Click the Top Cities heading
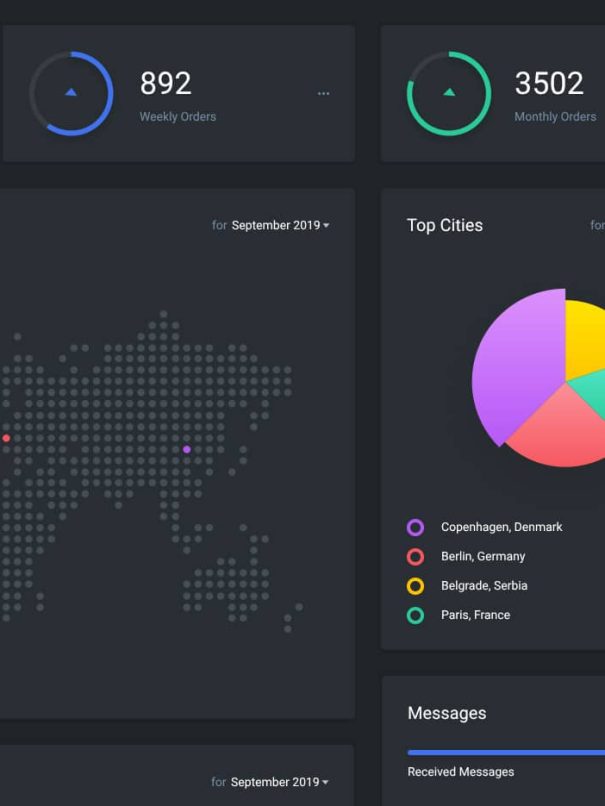605x806 pixels. (x=445, y=225)
